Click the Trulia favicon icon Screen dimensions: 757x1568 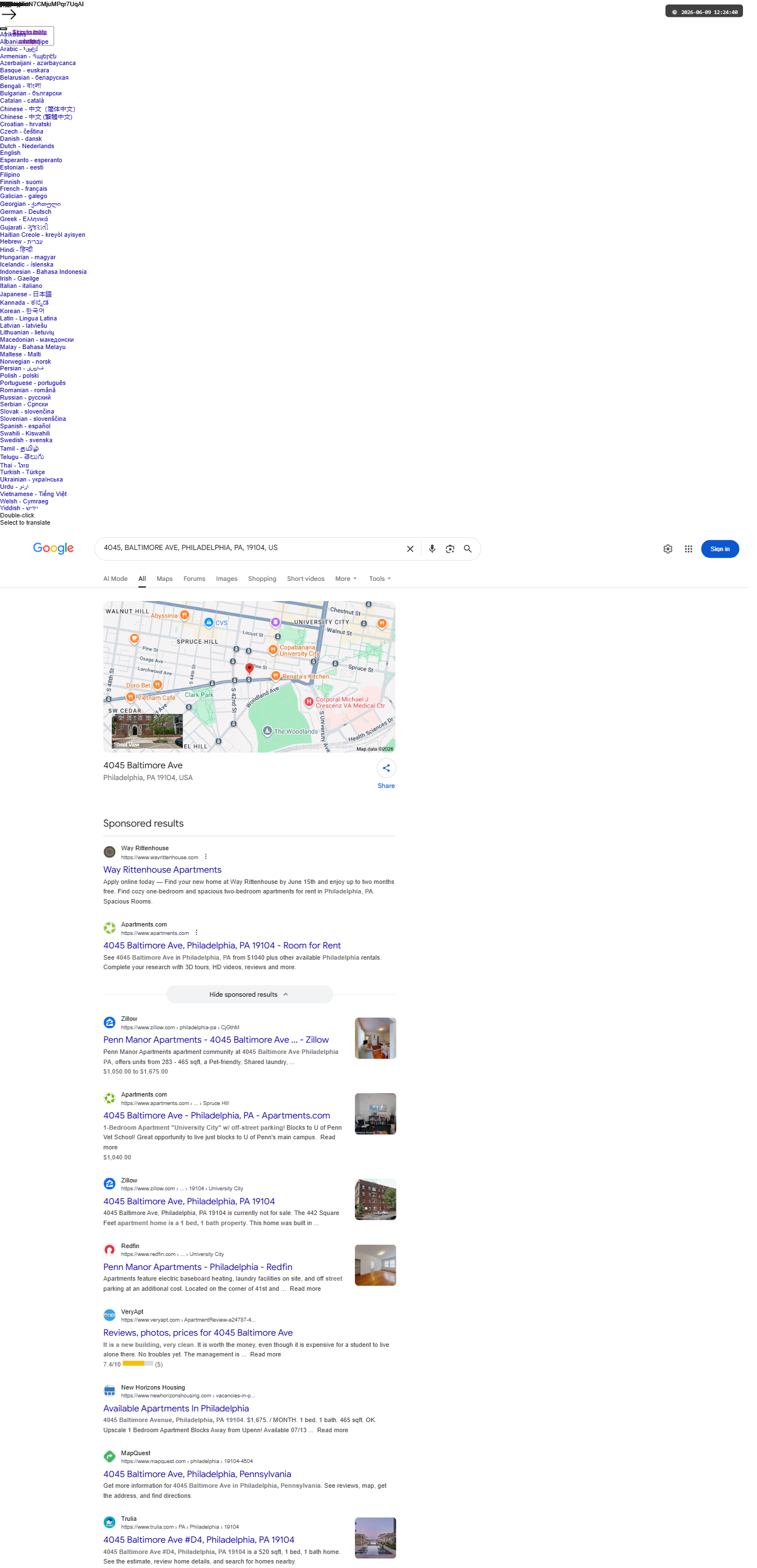[110, 1523]
